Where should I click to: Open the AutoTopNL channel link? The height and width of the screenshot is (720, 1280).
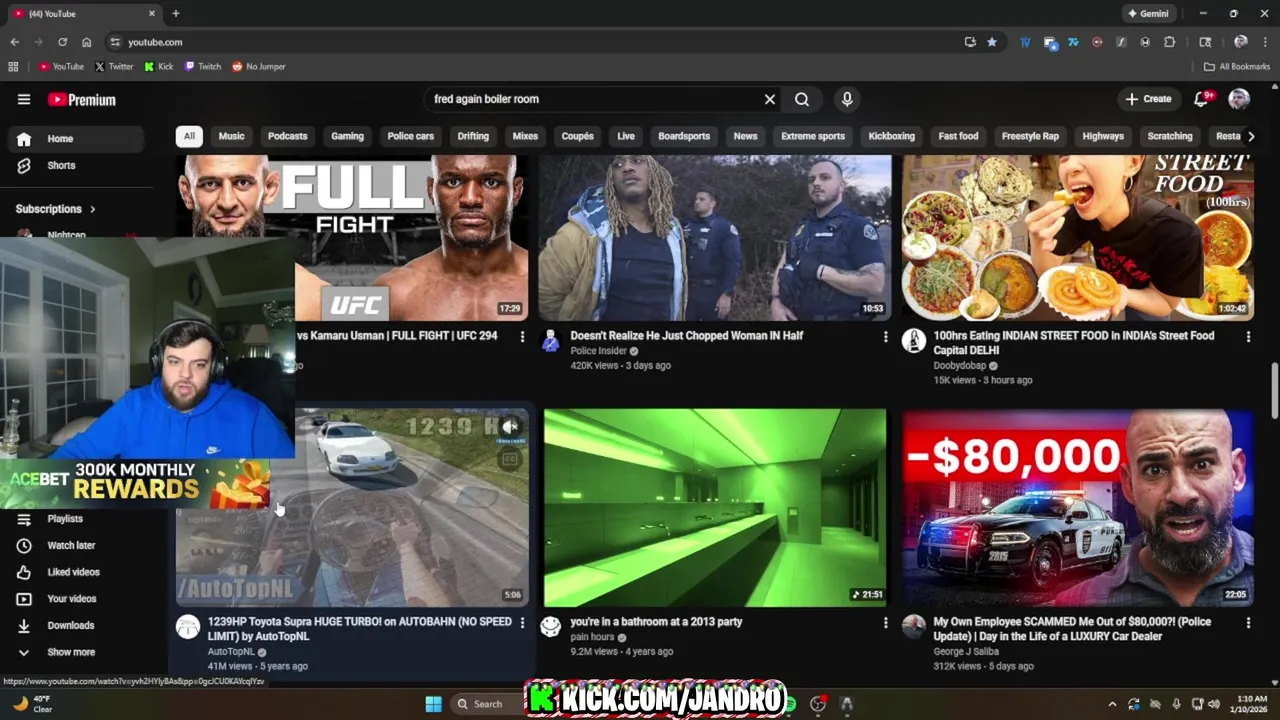[231, 652]
